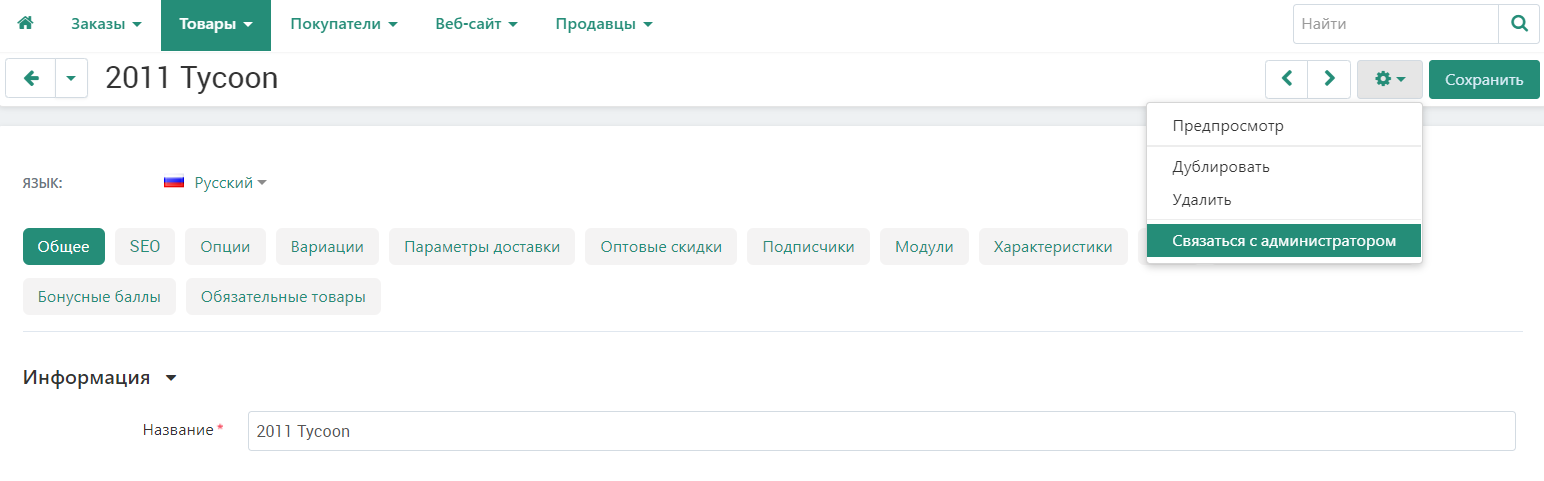
Task: Open the Заказы dropdown menu
Action: coord(106,24)
